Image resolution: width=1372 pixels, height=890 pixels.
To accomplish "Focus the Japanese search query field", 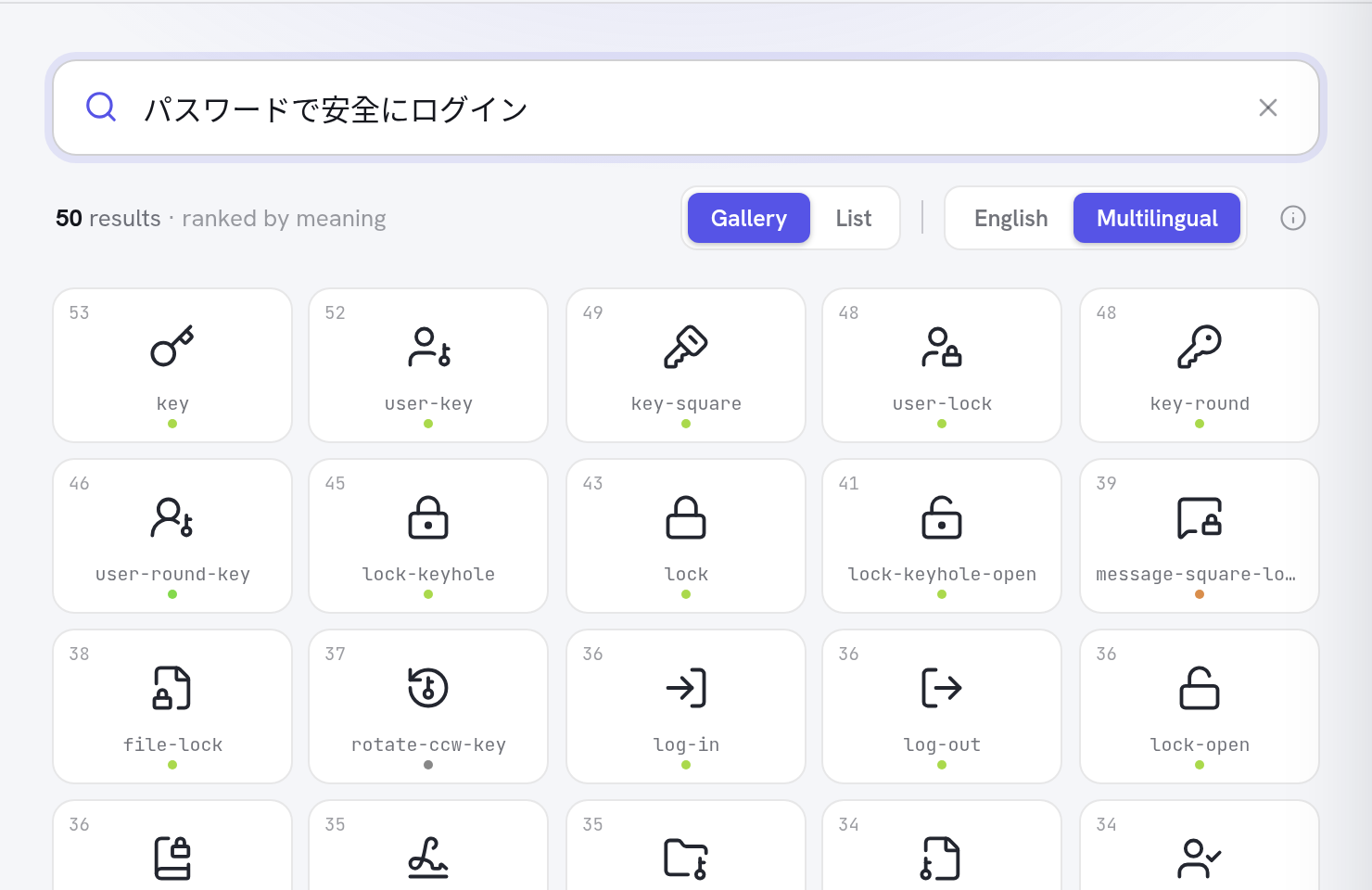I will (x=686, y=108).
